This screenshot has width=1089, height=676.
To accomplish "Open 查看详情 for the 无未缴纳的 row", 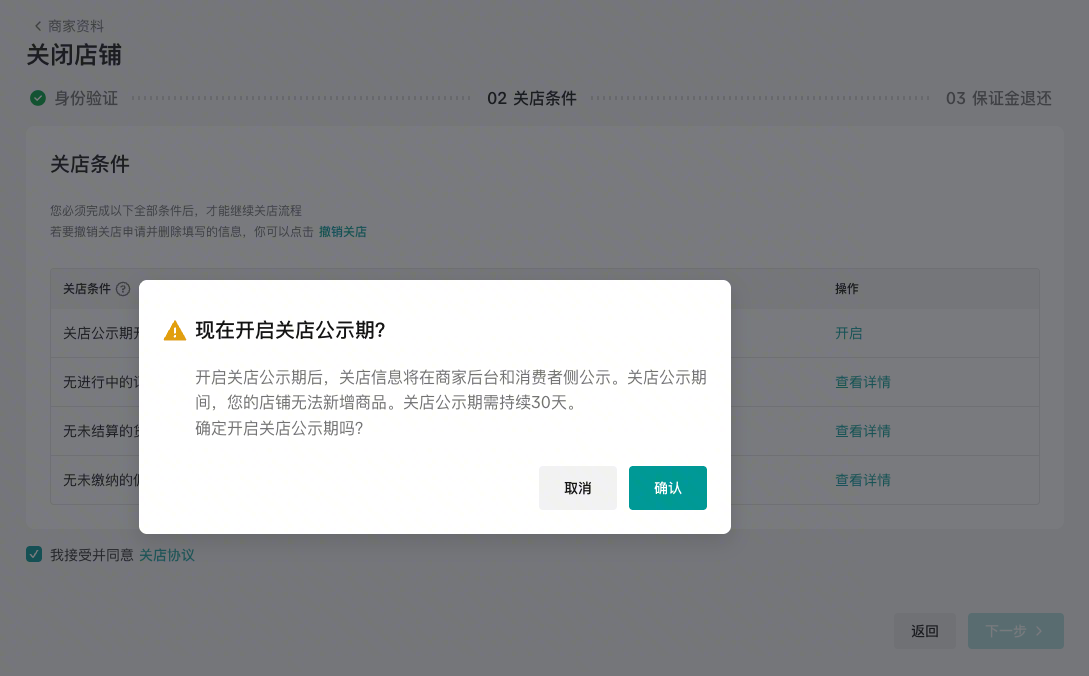I will 862,480.
